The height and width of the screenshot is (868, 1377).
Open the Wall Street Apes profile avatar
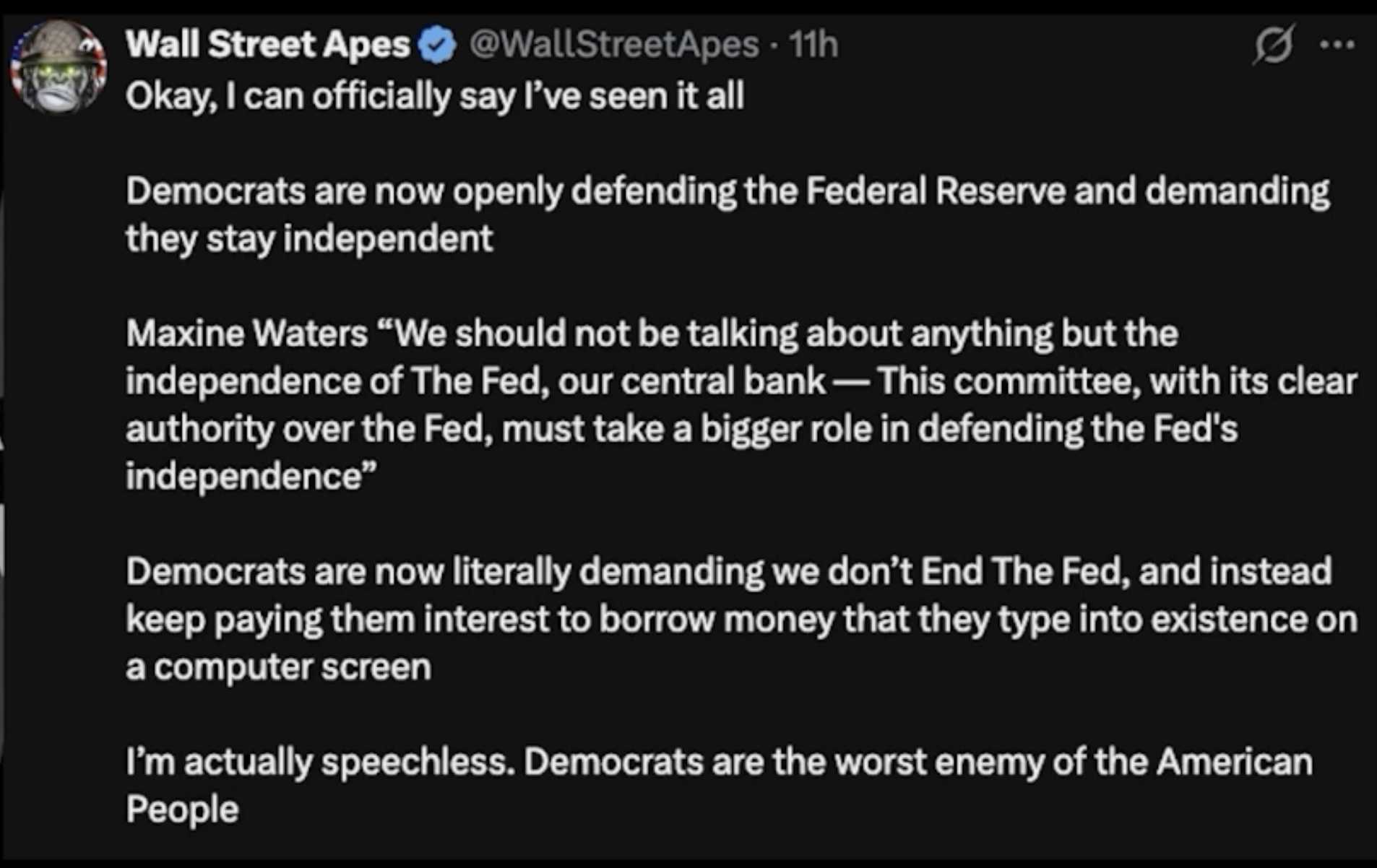point(59,67)
